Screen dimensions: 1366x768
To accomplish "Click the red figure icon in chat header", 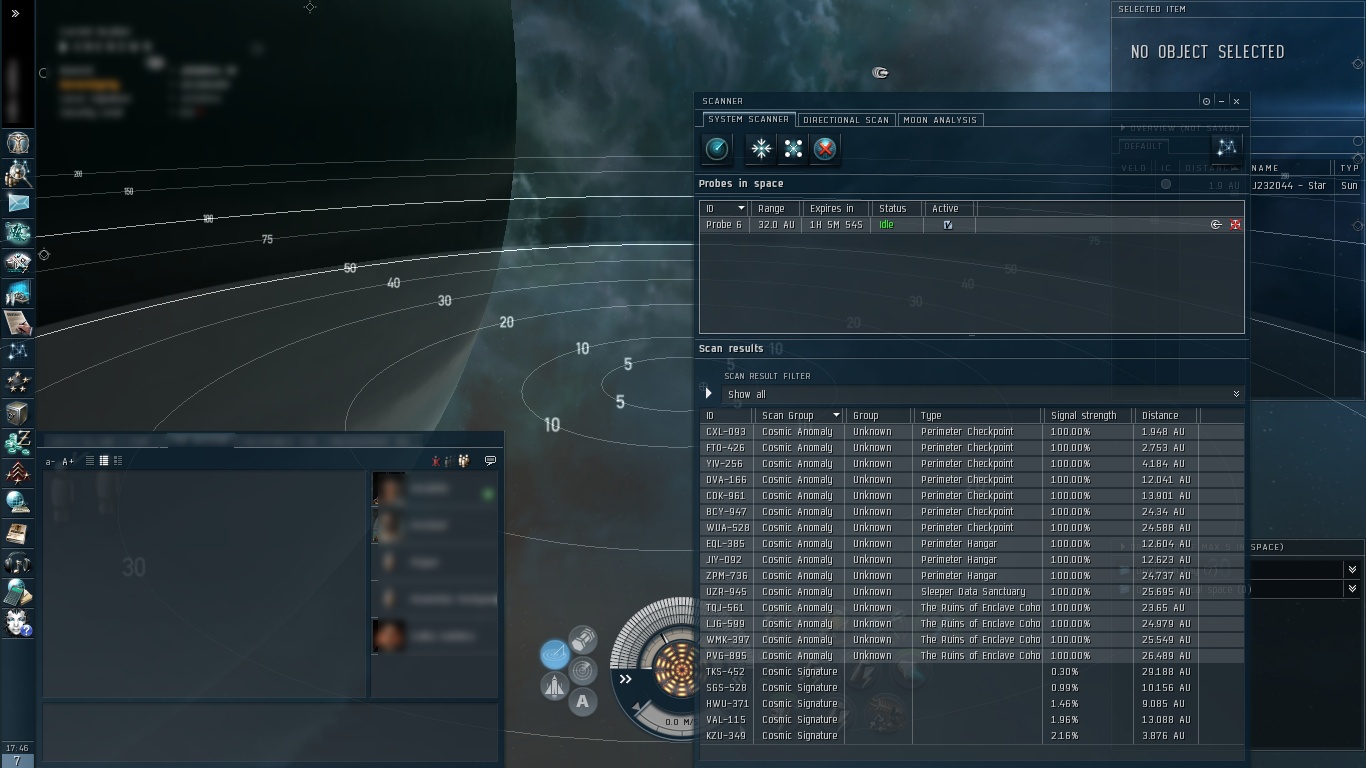I will tap(436, 461).
